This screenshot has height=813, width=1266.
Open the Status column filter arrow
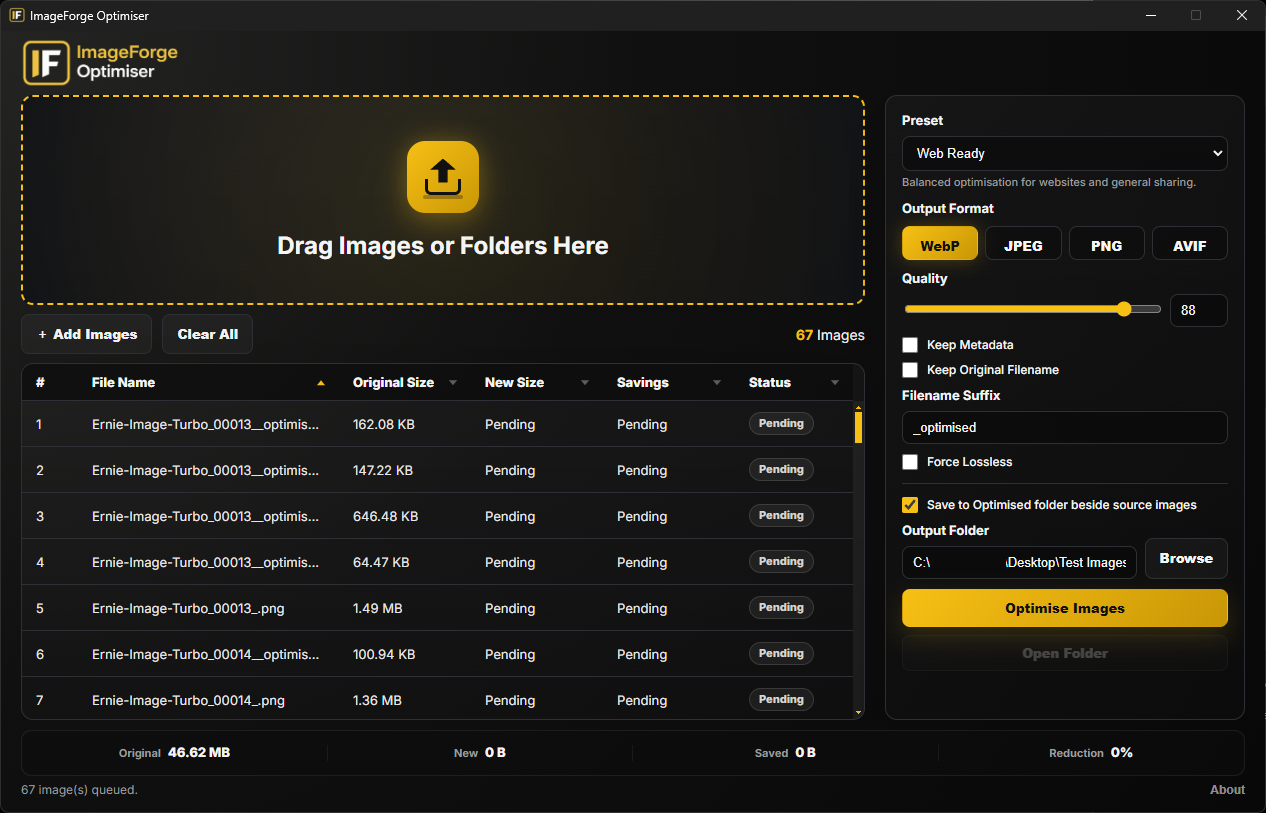(x=835, y=383)
